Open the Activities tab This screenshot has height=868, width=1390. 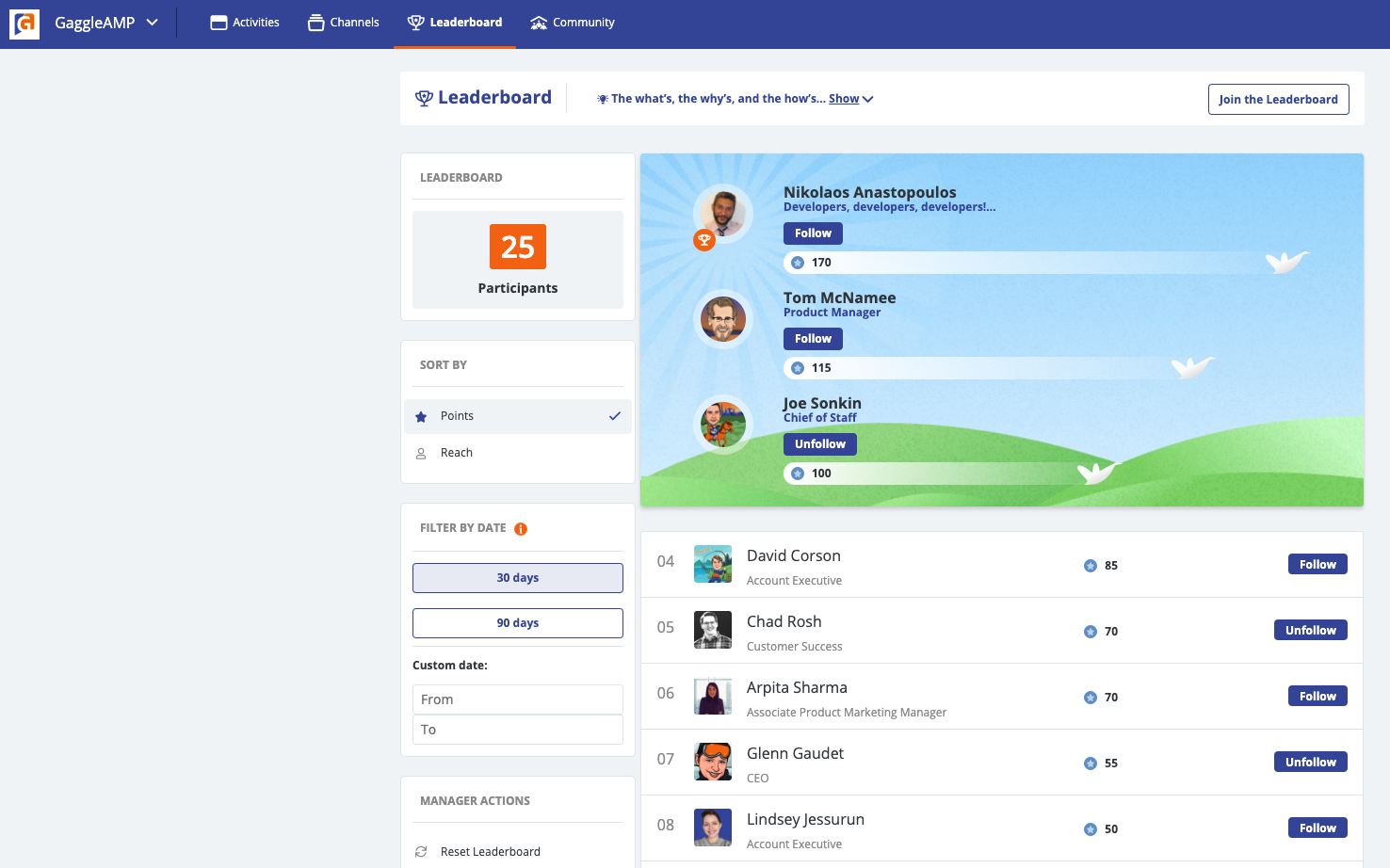245,23
